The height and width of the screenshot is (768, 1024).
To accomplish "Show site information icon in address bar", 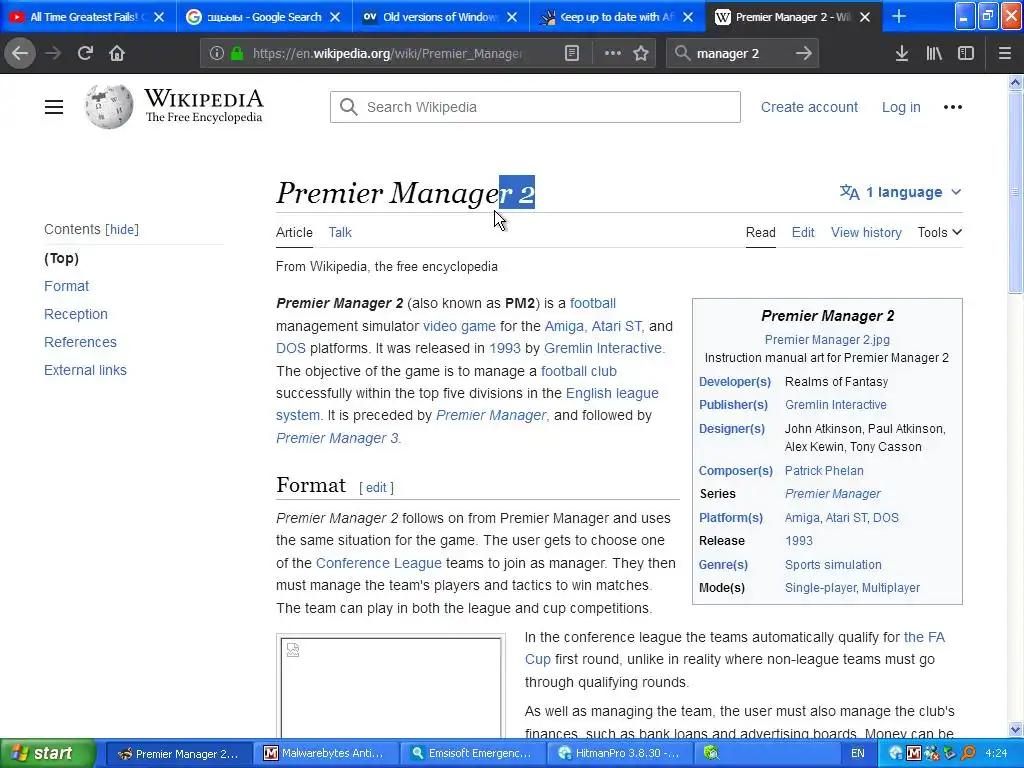I will point(217,53).
